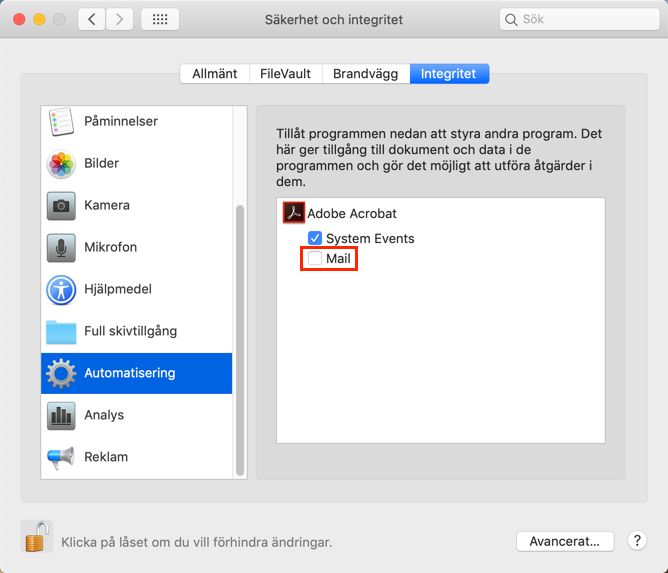Image resolution: width=668 pixels, height=573 pixels.
Task: Click the Adobe Acrobat label
Action: pyautogui.click(x=352, y=213)
